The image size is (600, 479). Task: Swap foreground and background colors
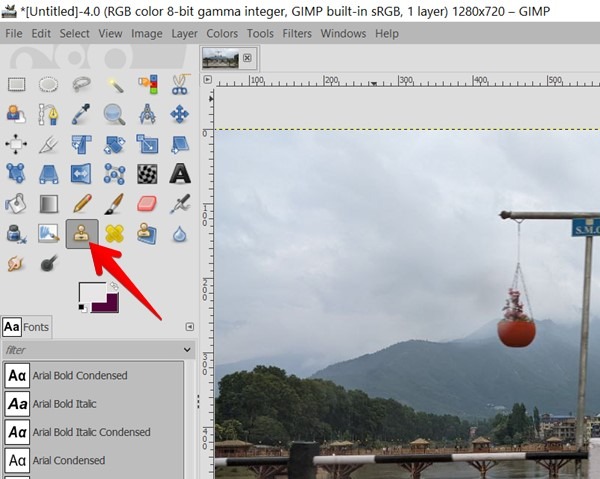click(x=114, y=286)
